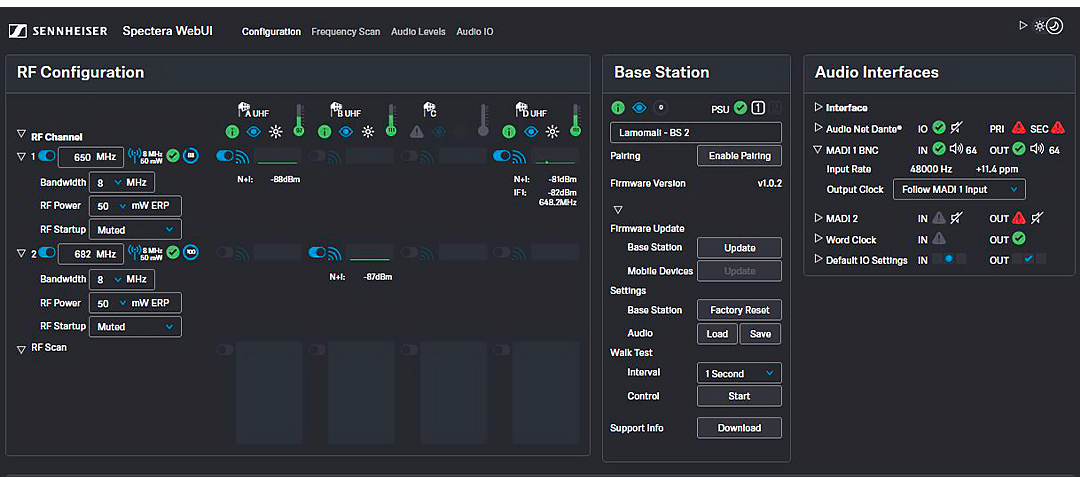Toggle RF Channel 2 enable switch
This screenshot has width=1080, height=486.
click(46, 253)
